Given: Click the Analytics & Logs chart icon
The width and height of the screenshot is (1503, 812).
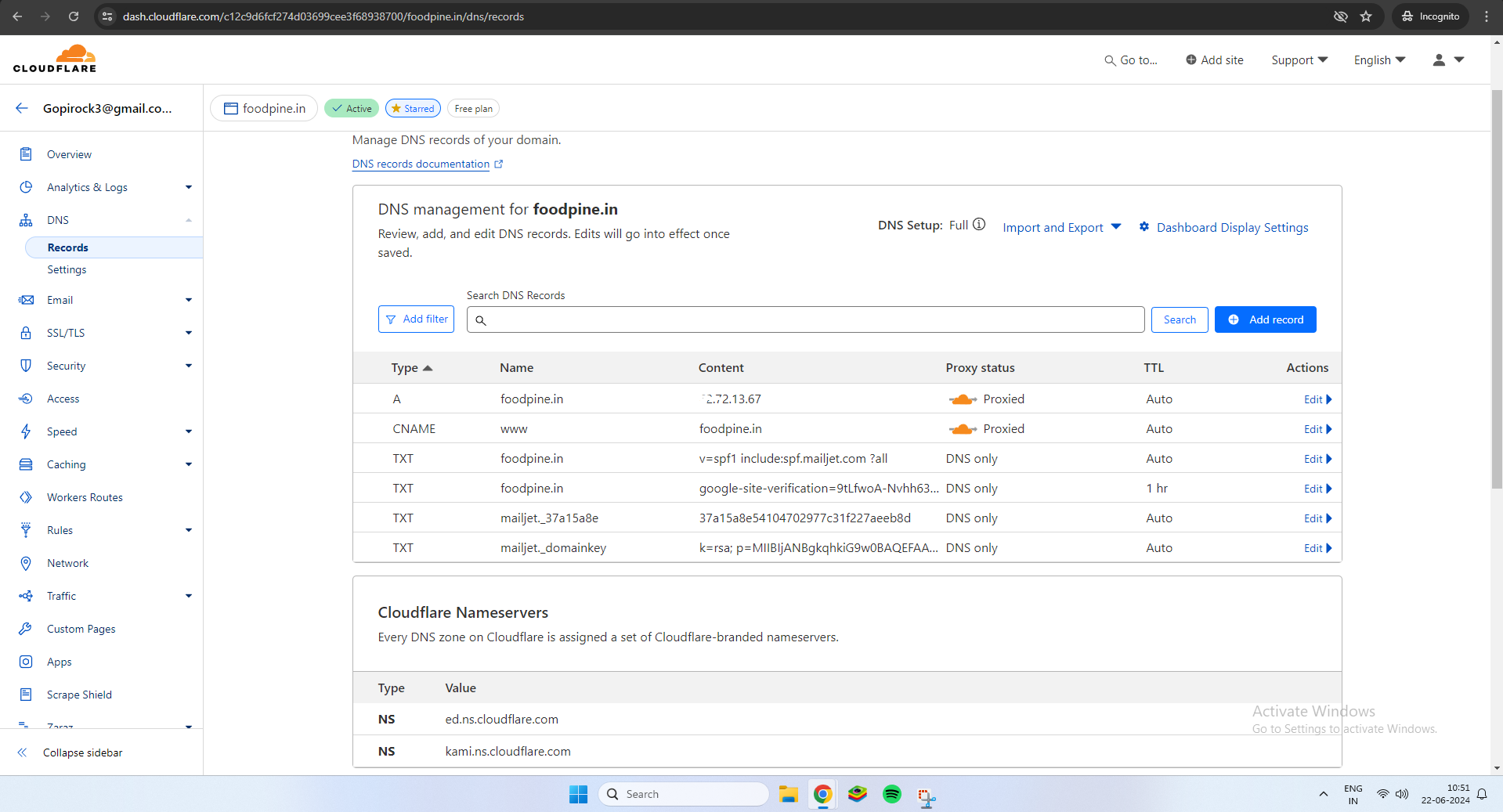Looking at the screenshot, I should pyautogui.click(x=26, y=187).
